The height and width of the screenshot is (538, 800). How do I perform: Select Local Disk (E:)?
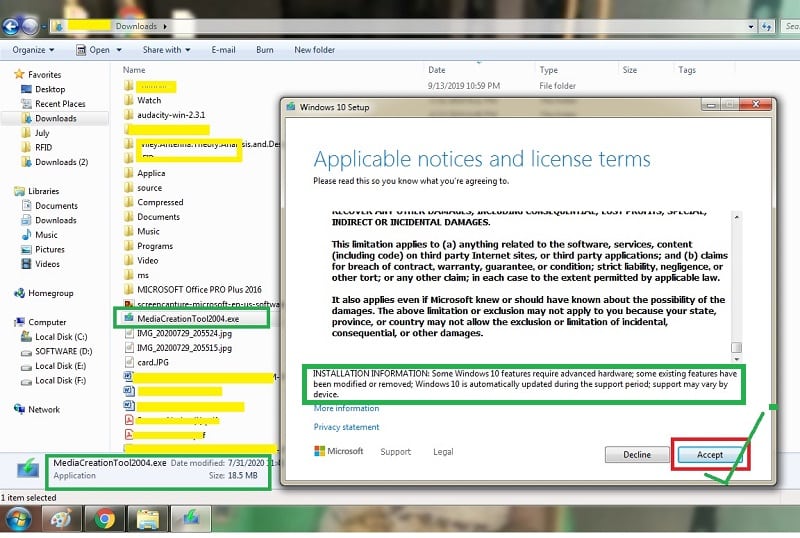[x=60, y=366]
